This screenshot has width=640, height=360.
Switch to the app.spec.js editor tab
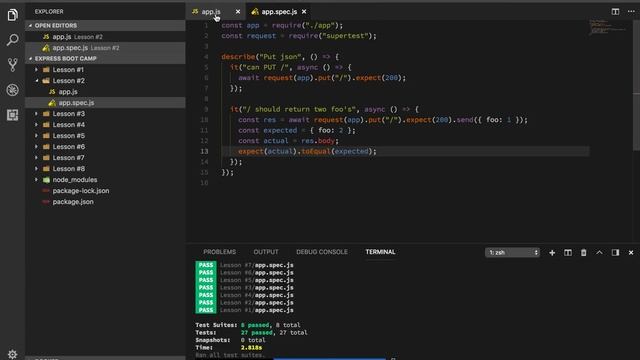pyautogui.click(x=279, y=12)
